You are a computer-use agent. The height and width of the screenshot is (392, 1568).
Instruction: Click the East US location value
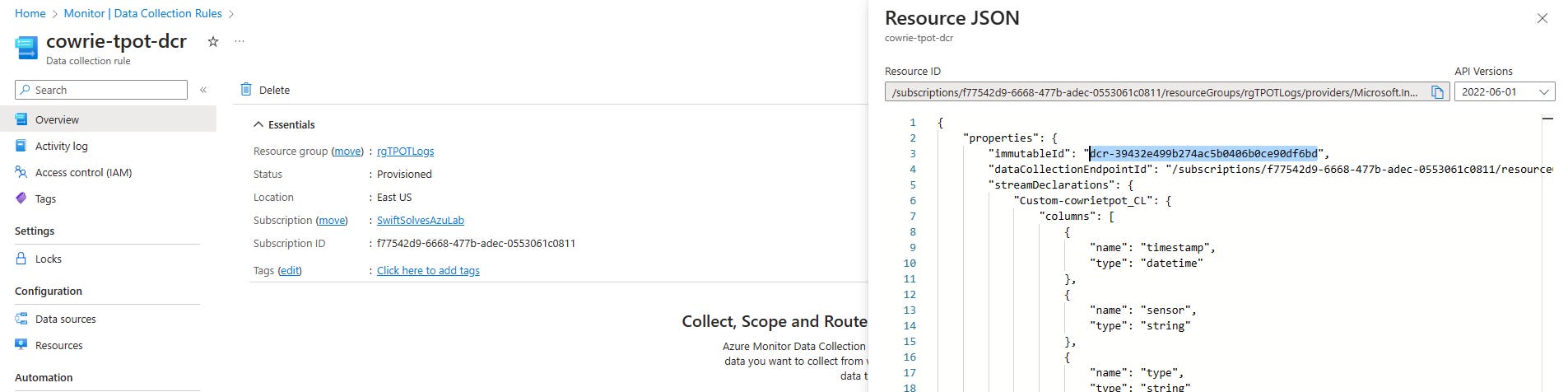pyautogui.click(x=394, y=197)
